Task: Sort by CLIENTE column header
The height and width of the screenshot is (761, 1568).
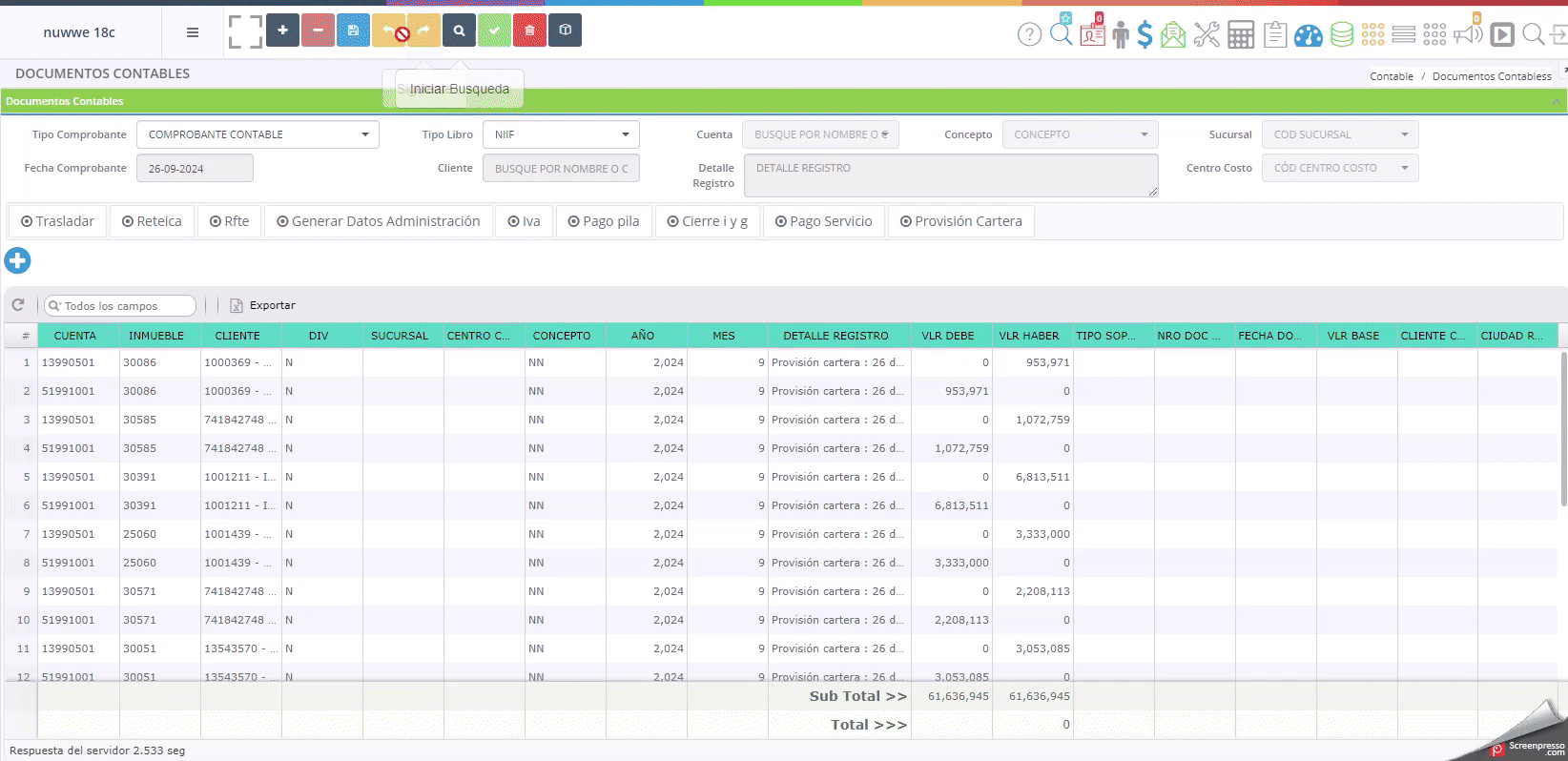Action: click(x=237, y=336)
